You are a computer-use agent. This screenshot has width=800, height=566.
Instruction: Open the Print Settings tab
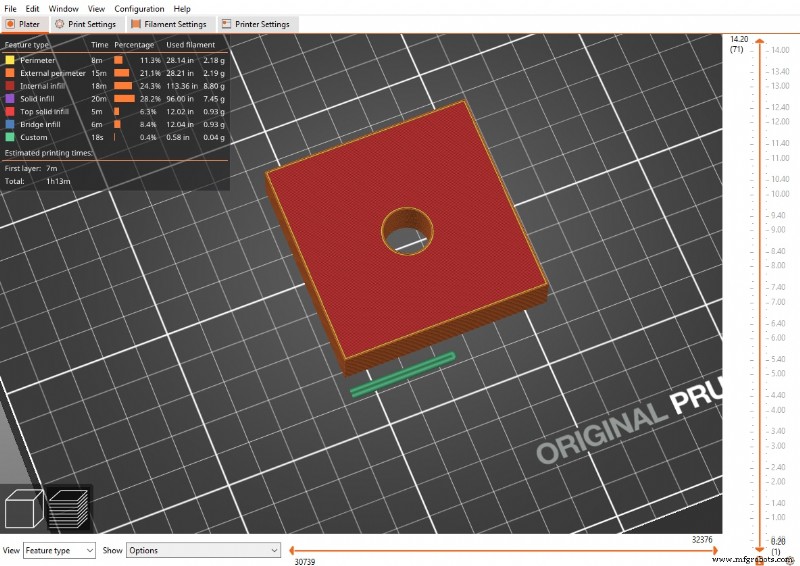(86, 24)
